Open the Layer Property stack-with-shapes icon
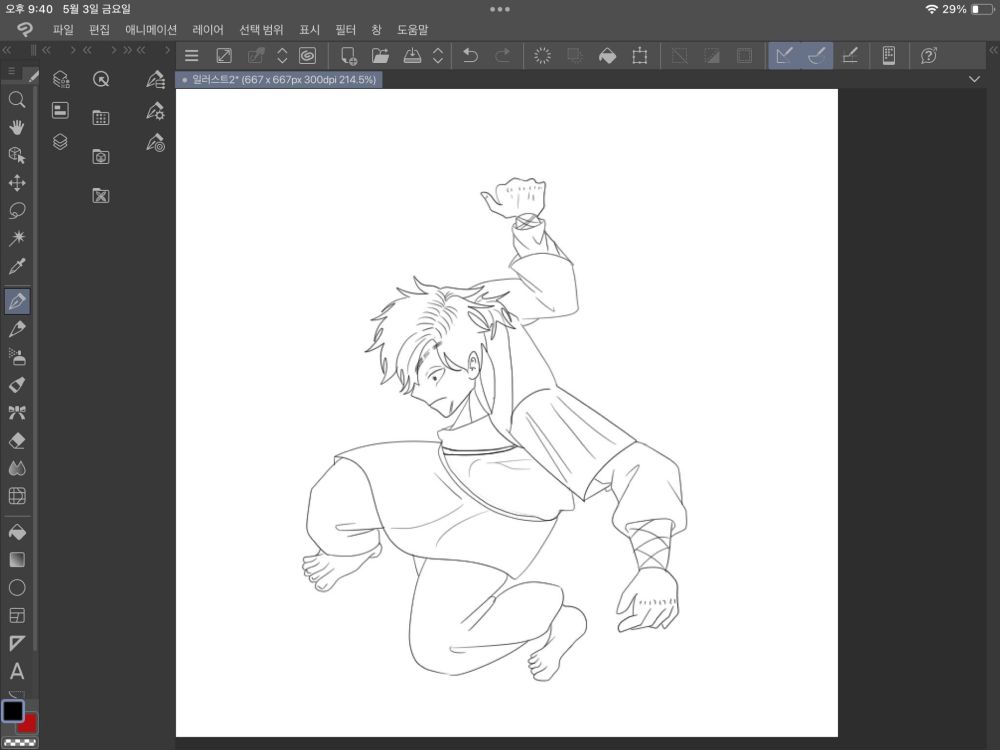The height and width of the screenshot is (750, 1000). [61, 79]
